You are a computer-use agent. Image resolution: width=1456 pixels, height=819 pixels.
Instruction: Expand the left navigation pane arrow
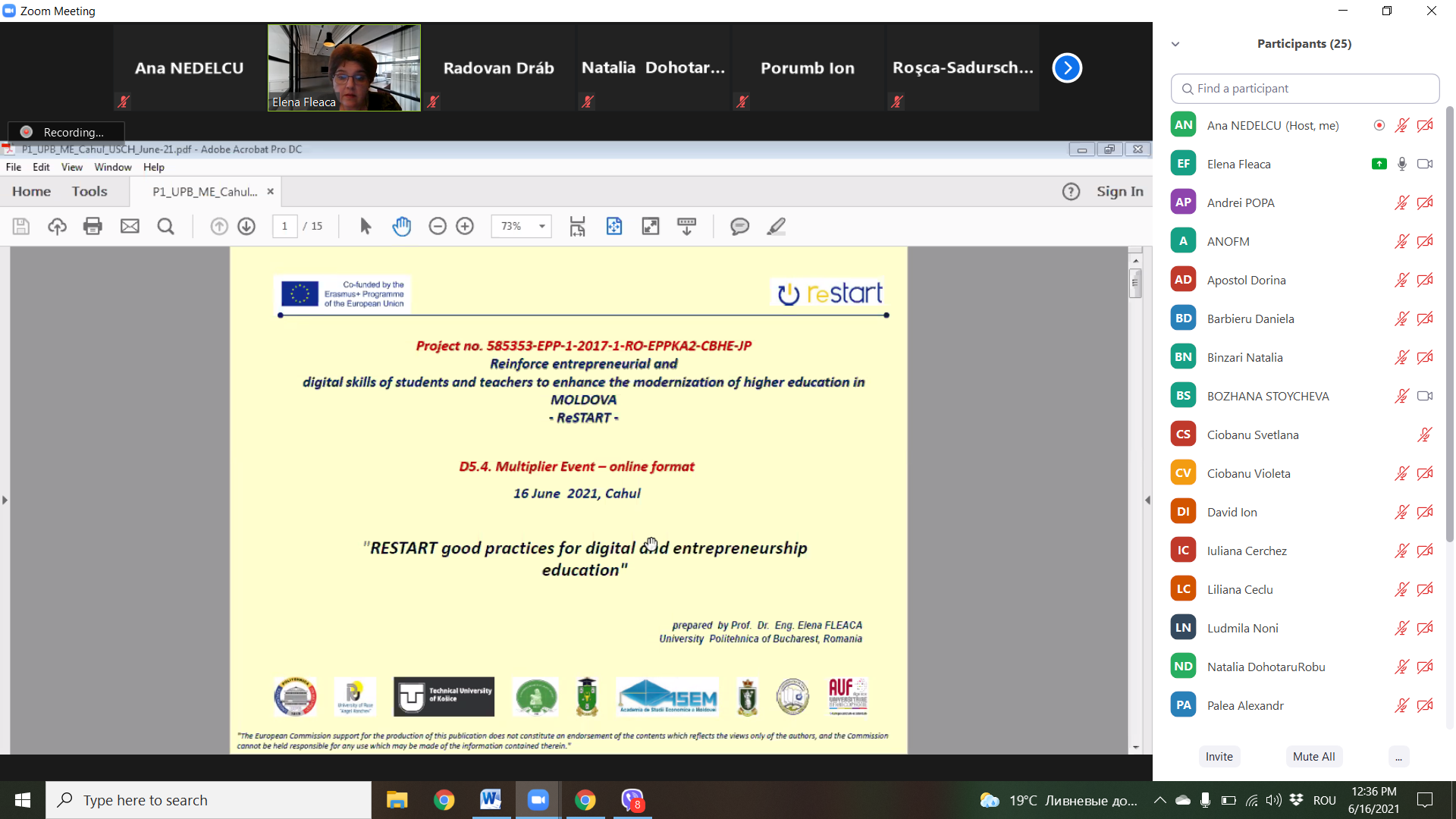click(5, 500)
